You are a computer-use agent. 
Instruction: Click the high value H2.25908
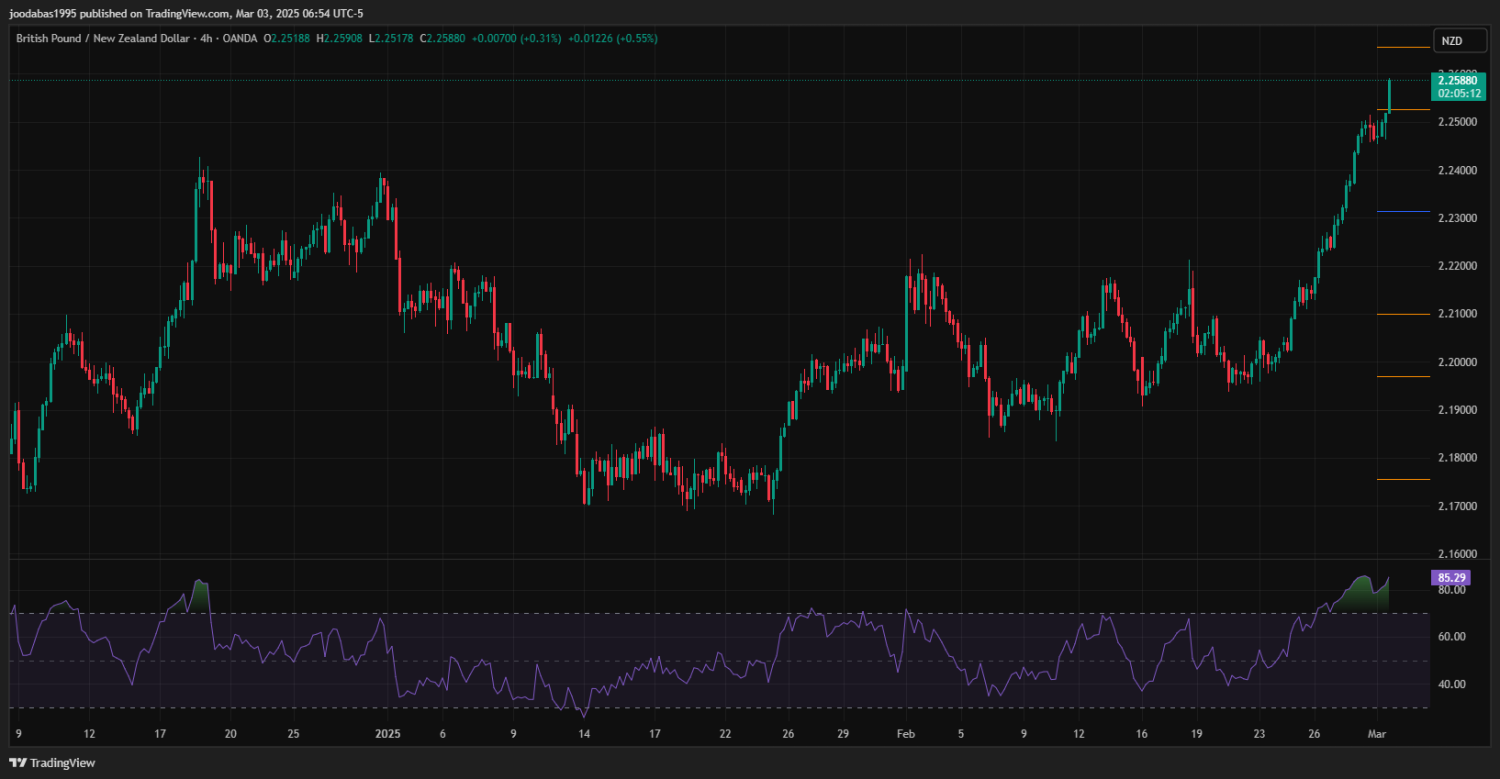(x=340, y=38)
